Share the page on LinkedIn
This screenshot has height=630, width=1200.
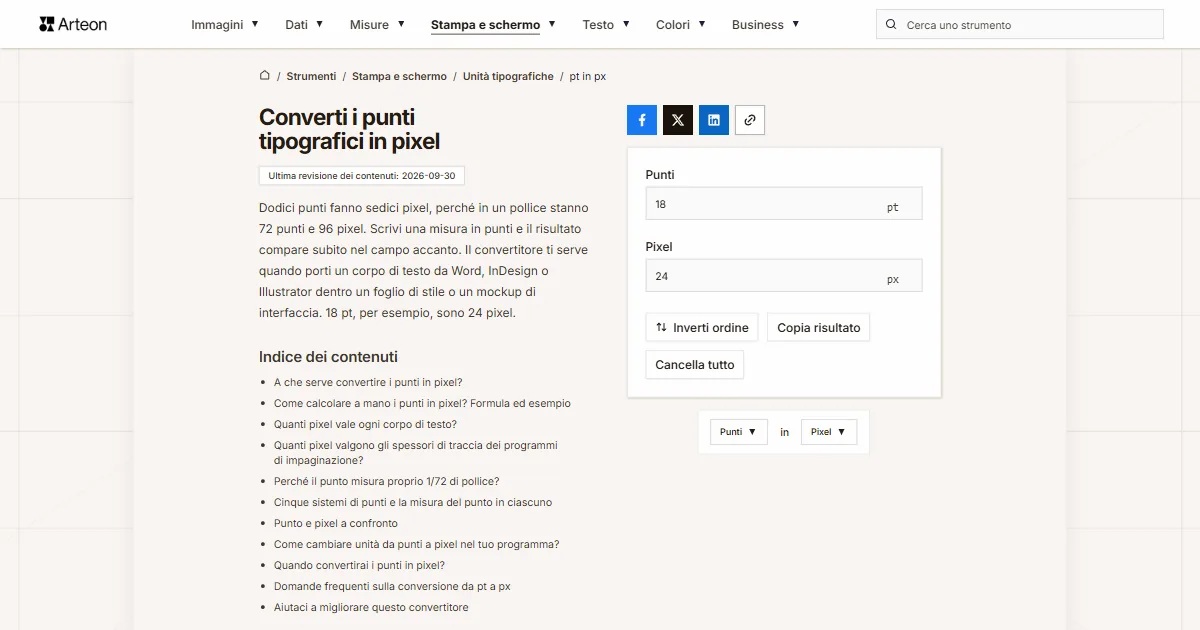coord(714,120)
